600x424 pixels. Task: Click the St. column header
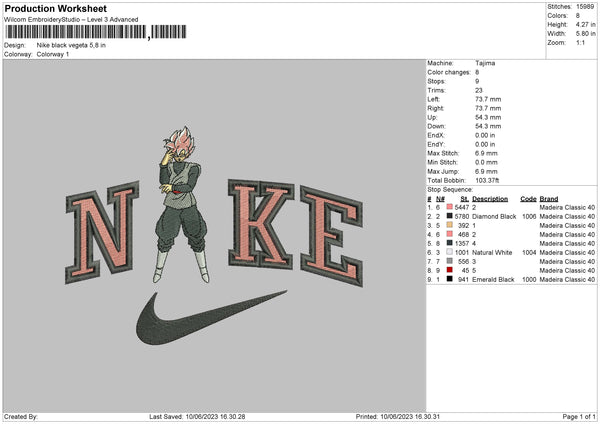pyautogui.click(x=465, y=199)
